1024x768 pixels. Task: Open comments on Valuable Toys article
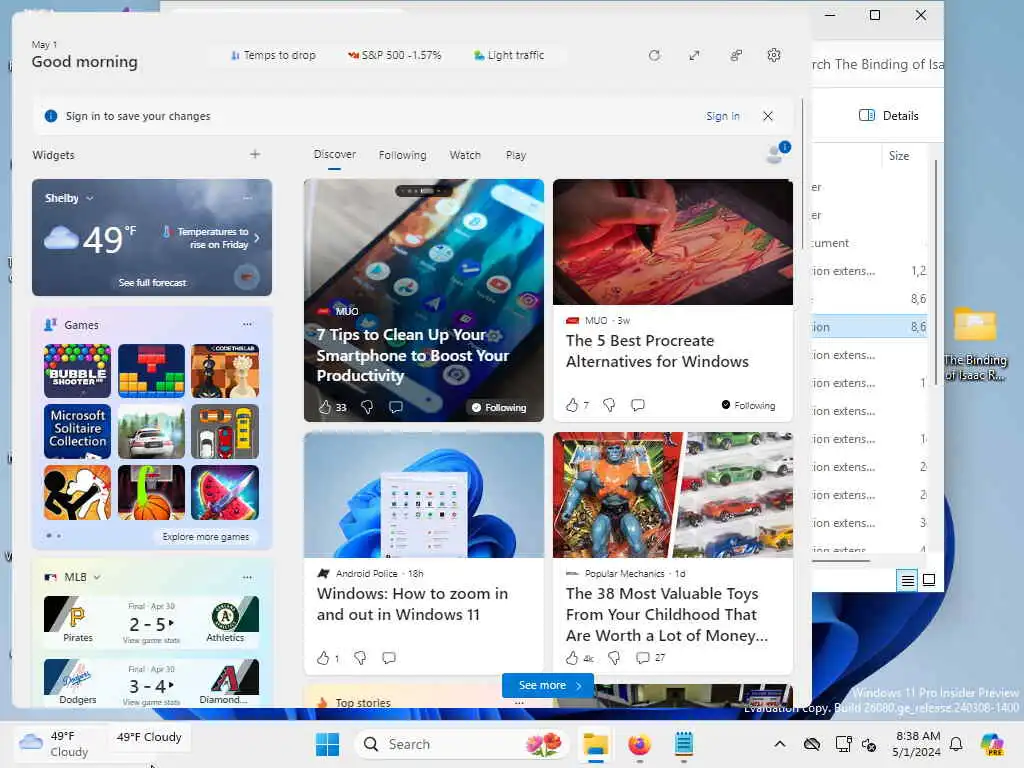(650, 658)
